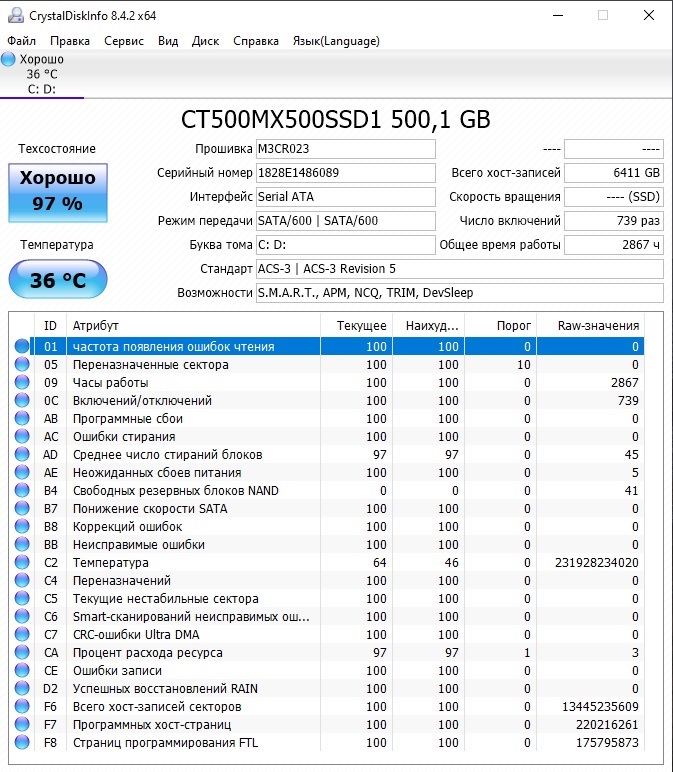Viewport: 673px width, 772px height.
Task: Click the Интерфейс field Serial ATA
Action: (x=346, y=197)
